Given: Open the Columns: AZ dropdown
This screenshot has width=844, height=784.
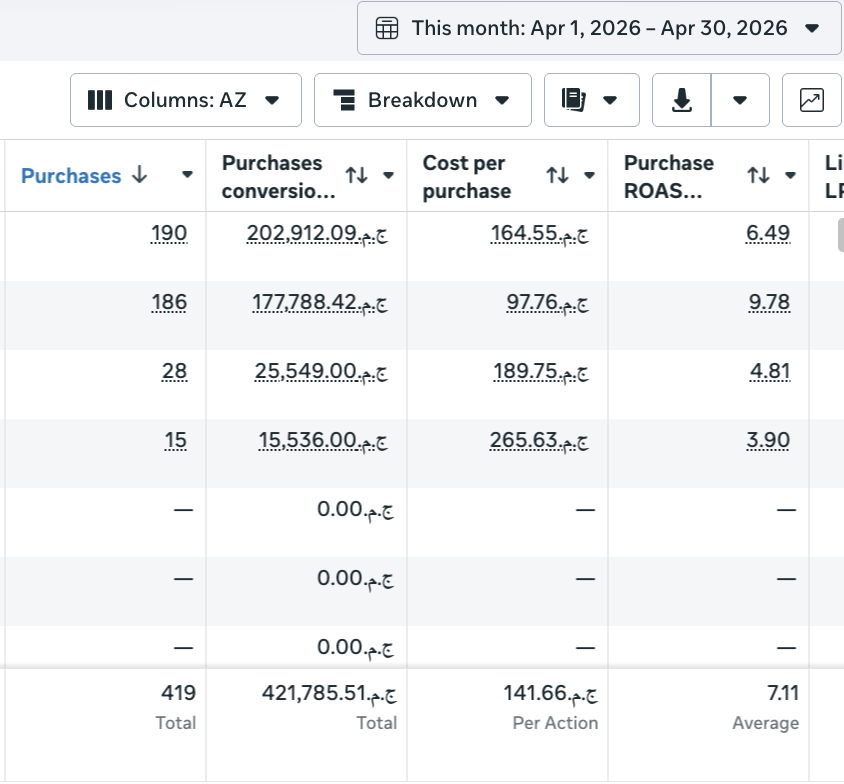Looking at the screenshot, I should [186, 100].
